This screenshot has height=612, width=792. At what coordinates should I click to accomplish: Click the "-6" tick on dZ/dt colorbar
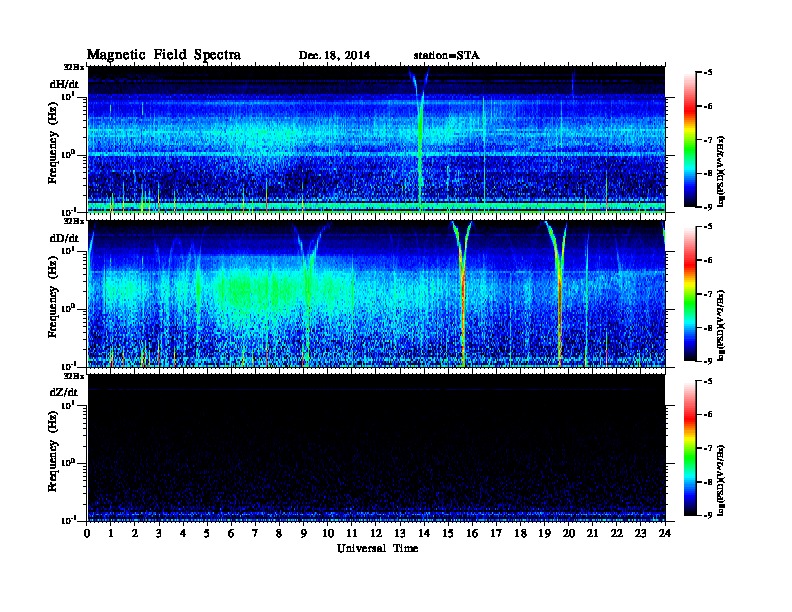coord(708,415)
